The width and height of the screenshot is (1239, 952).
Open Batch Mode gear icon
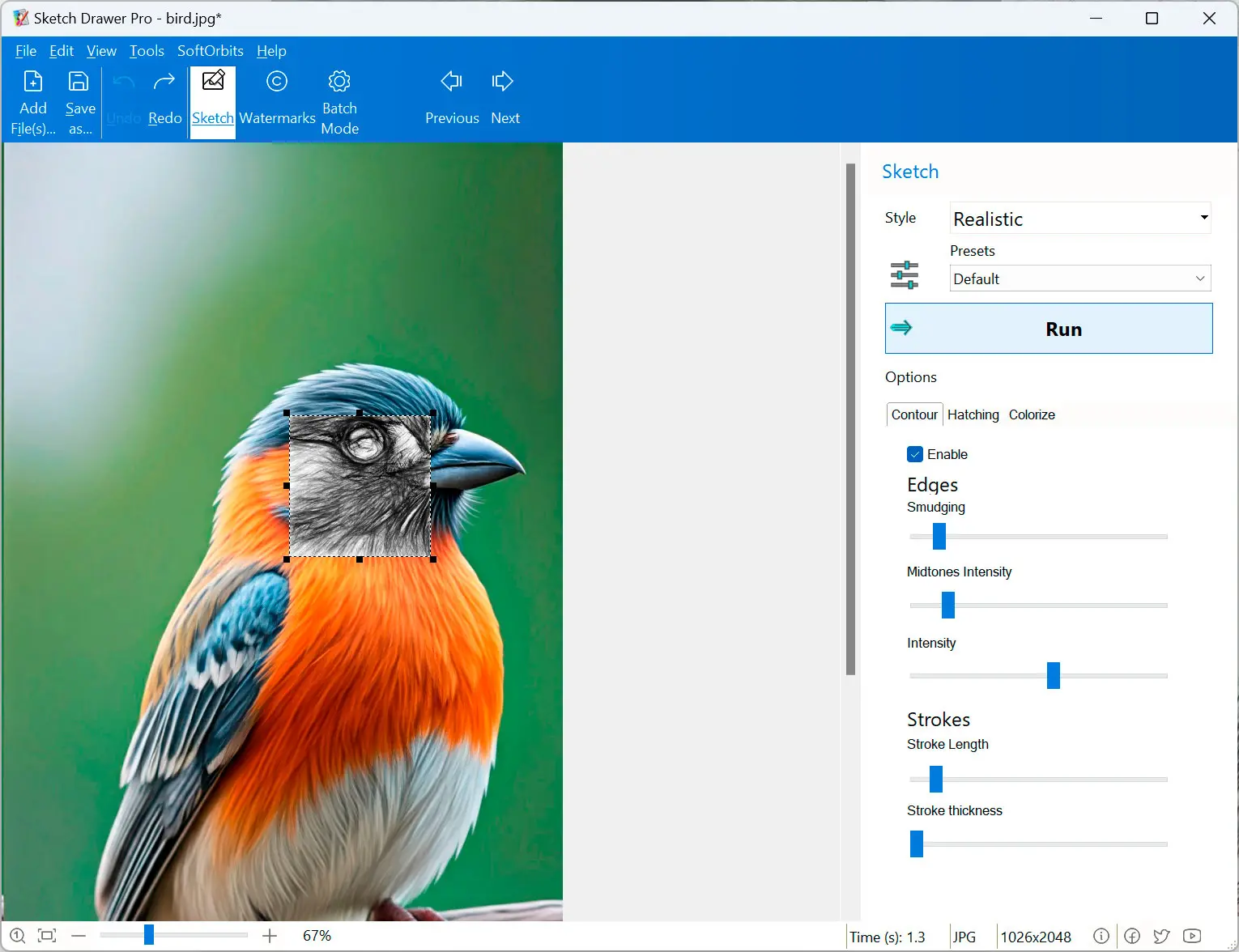[339, 82]
